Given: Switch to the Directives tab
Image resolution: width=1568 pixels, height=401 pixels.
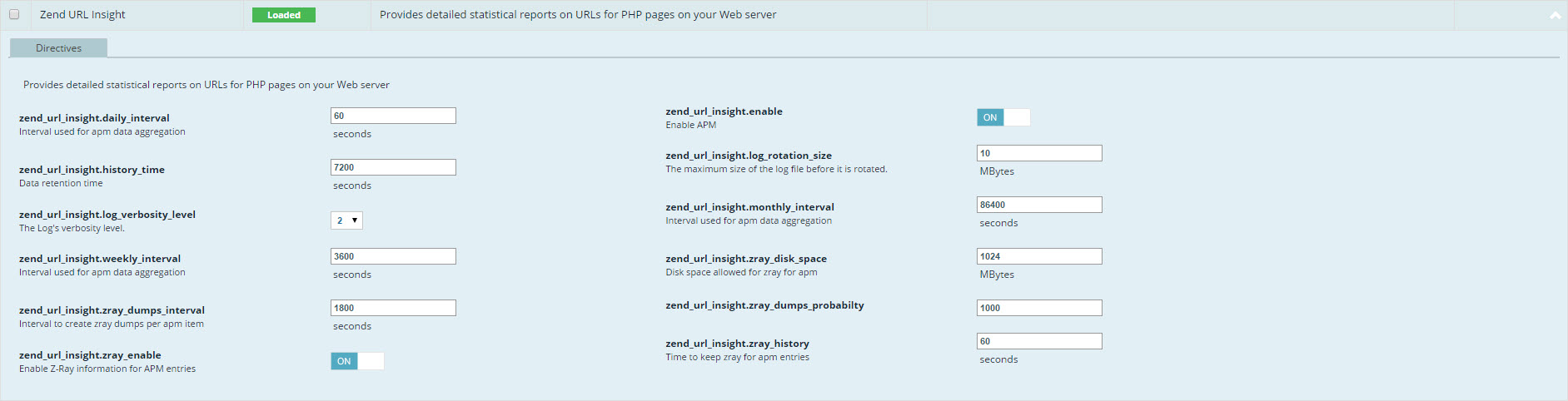Looking at the screenshot, I should click(x=58, y=48).
